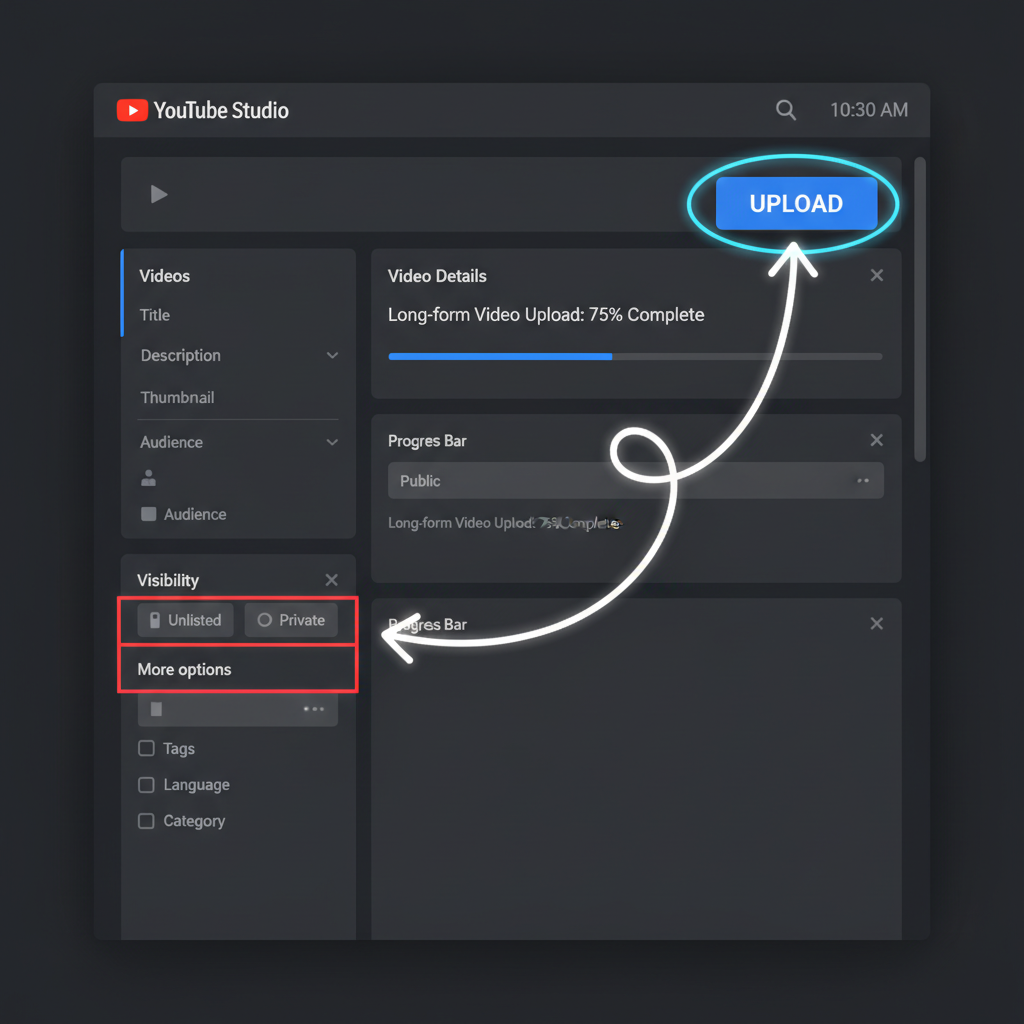This screenshot has width=1024, height=1024.
Task: Click the vertical scrollbar thumb
Action: (x=920, y=310)
